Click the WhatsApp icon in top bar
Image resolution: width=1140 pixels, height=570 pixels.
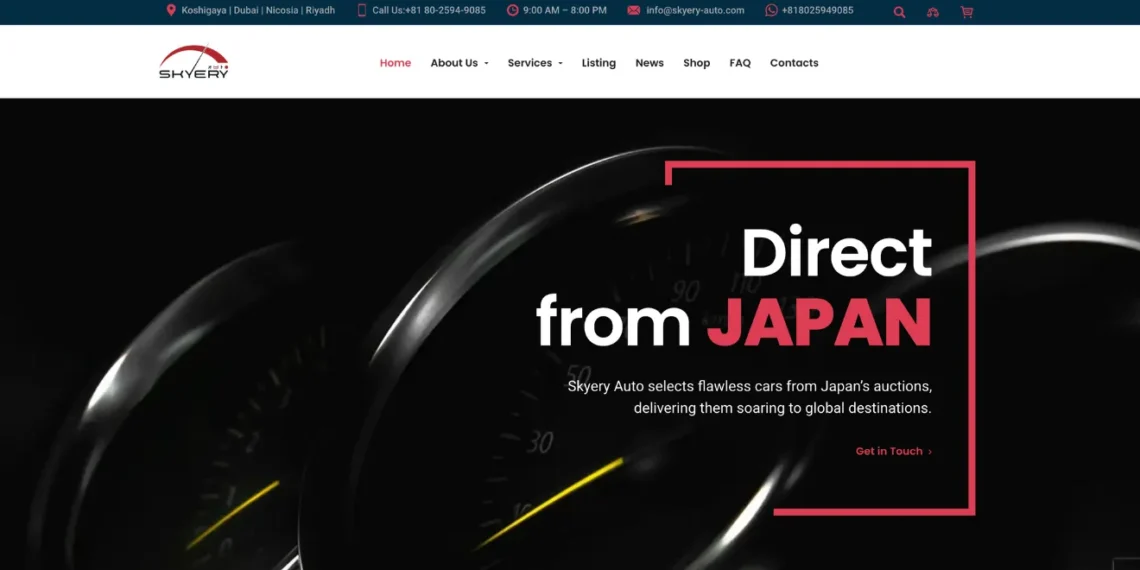(771, 10)
